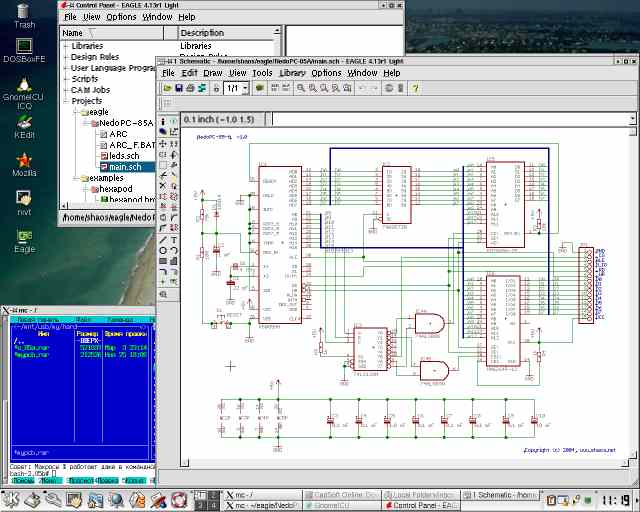Open the Library menu in Schematic window
This screenshot has height=512, width=640.
[292, 73]
